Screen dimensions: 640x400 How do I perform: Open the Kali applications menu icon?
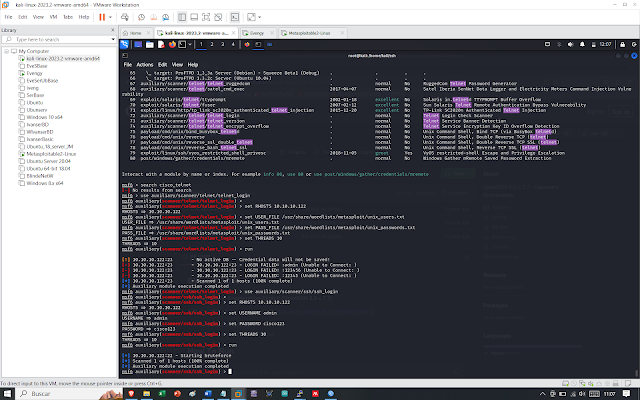point(124,44)
